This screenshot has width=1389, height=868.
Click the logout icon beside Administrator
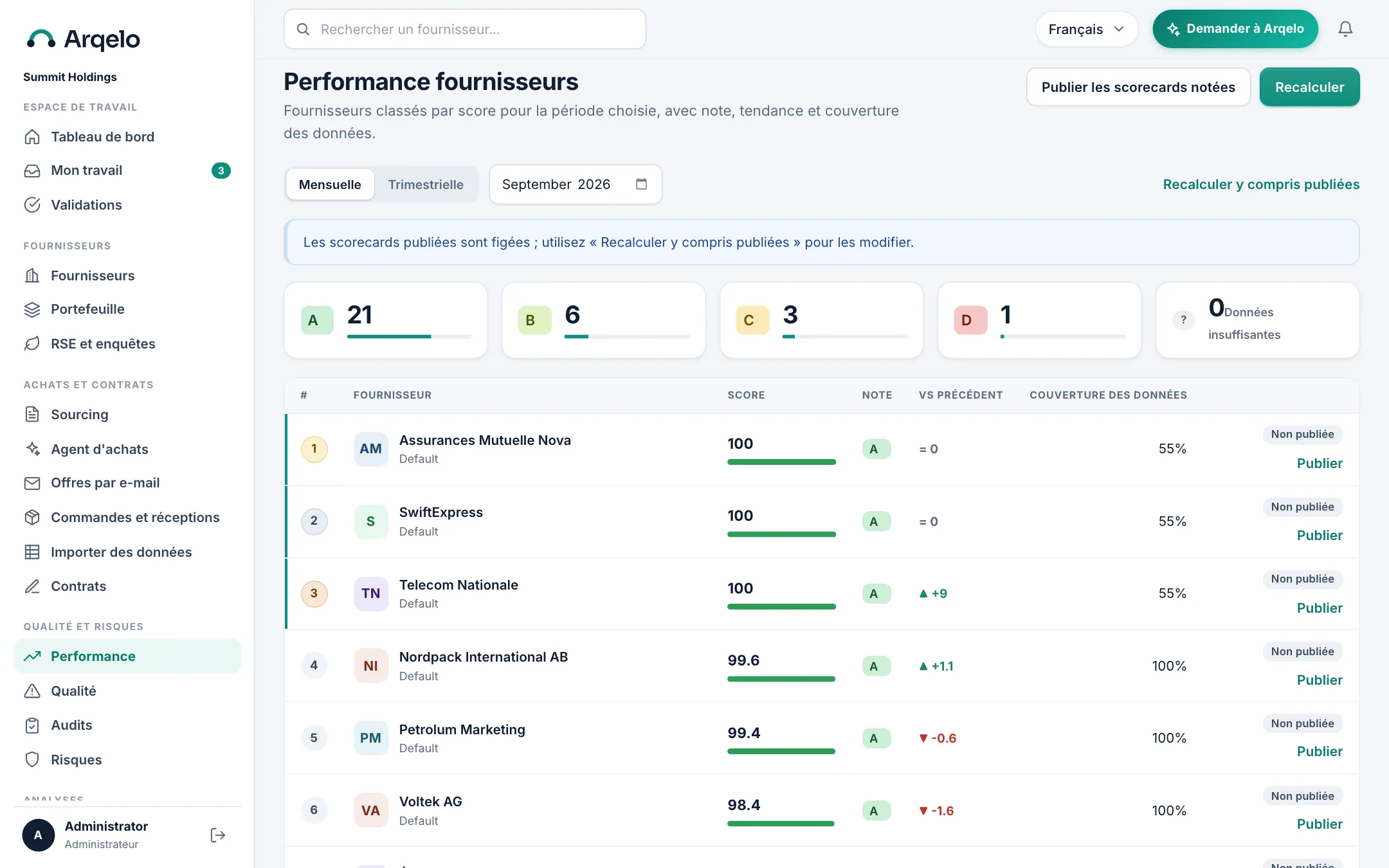(x=218, y=835)
